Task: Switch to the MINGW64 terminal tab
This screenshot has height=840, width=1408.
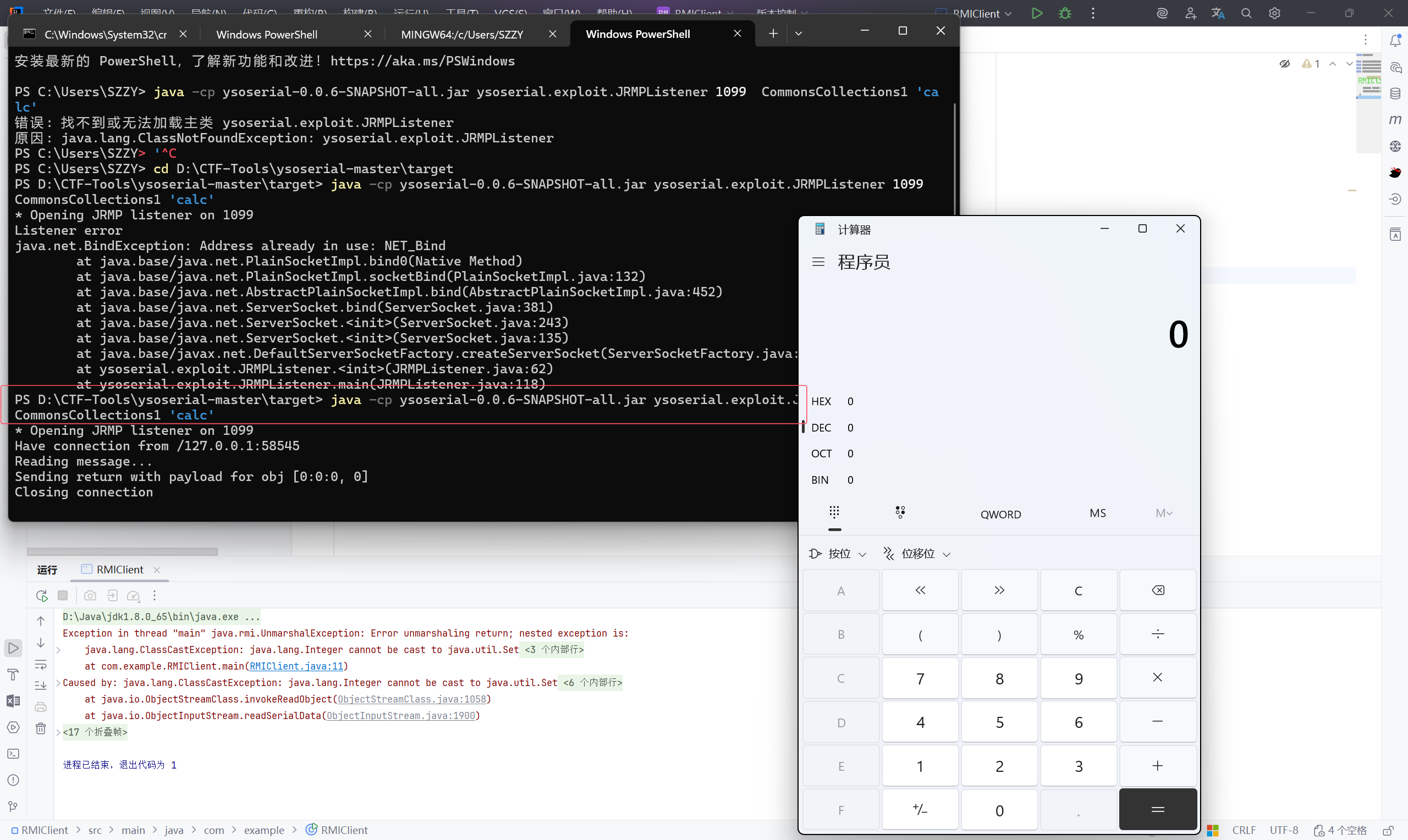Action: pyautogui.click(x=462, y=35)
